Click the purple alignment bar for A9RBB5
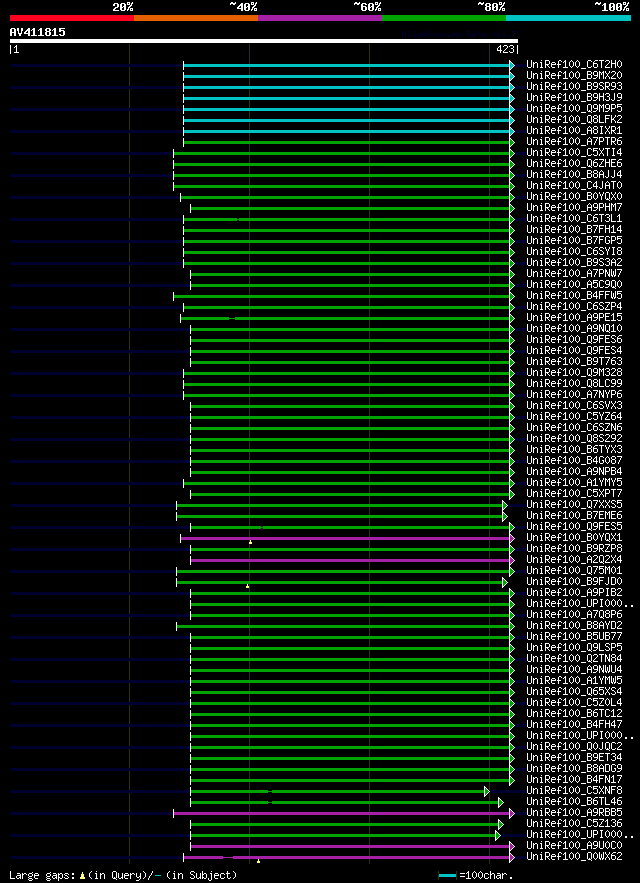The width and height of the screenshot is (640, 883). [x=342, y=814]
